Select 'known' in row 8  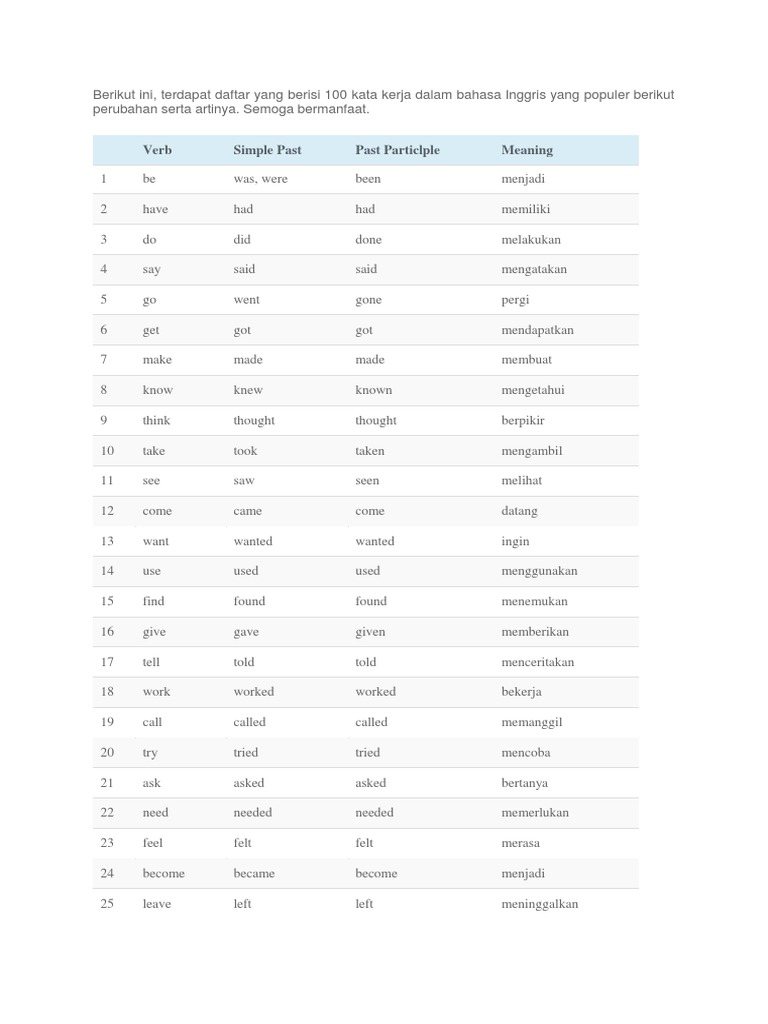click(x=374, y=390)
